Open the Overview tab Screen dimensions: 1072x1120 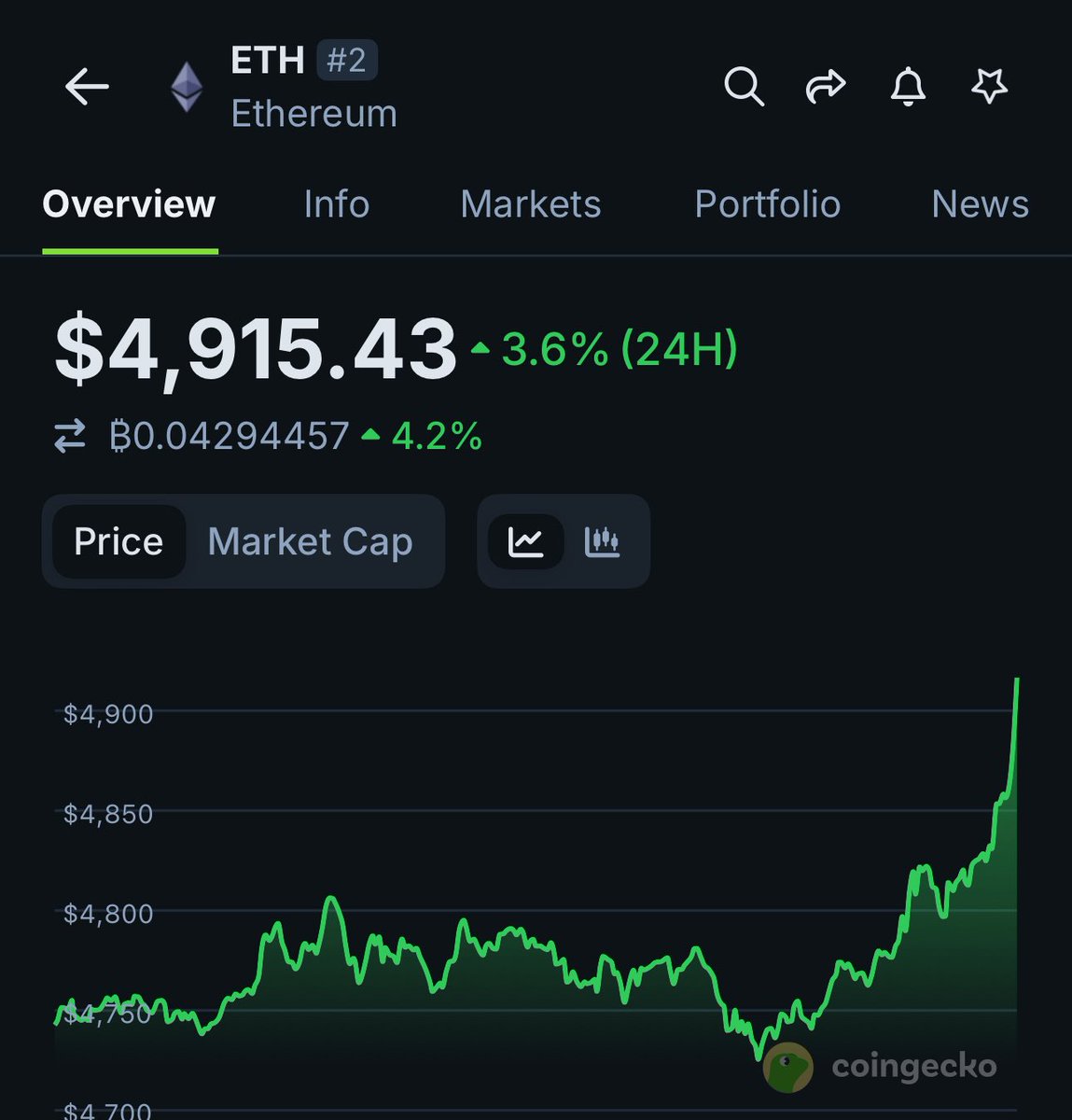coord(129,204)
